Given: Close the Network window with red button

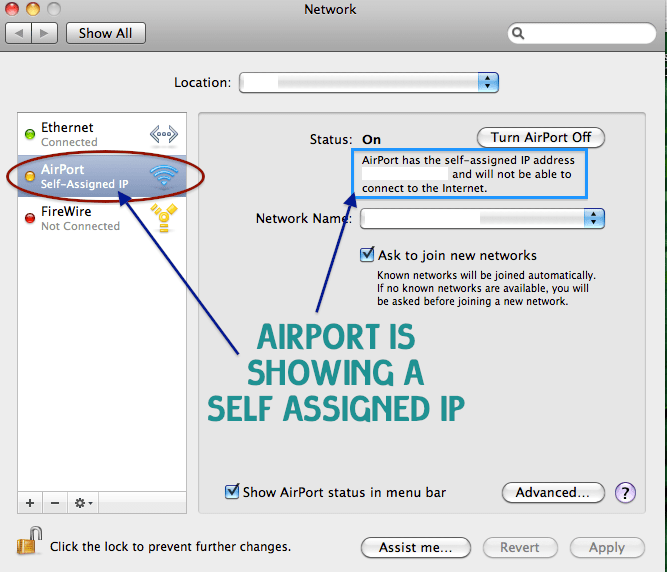Looking at the screenshot, I should 12,9.
